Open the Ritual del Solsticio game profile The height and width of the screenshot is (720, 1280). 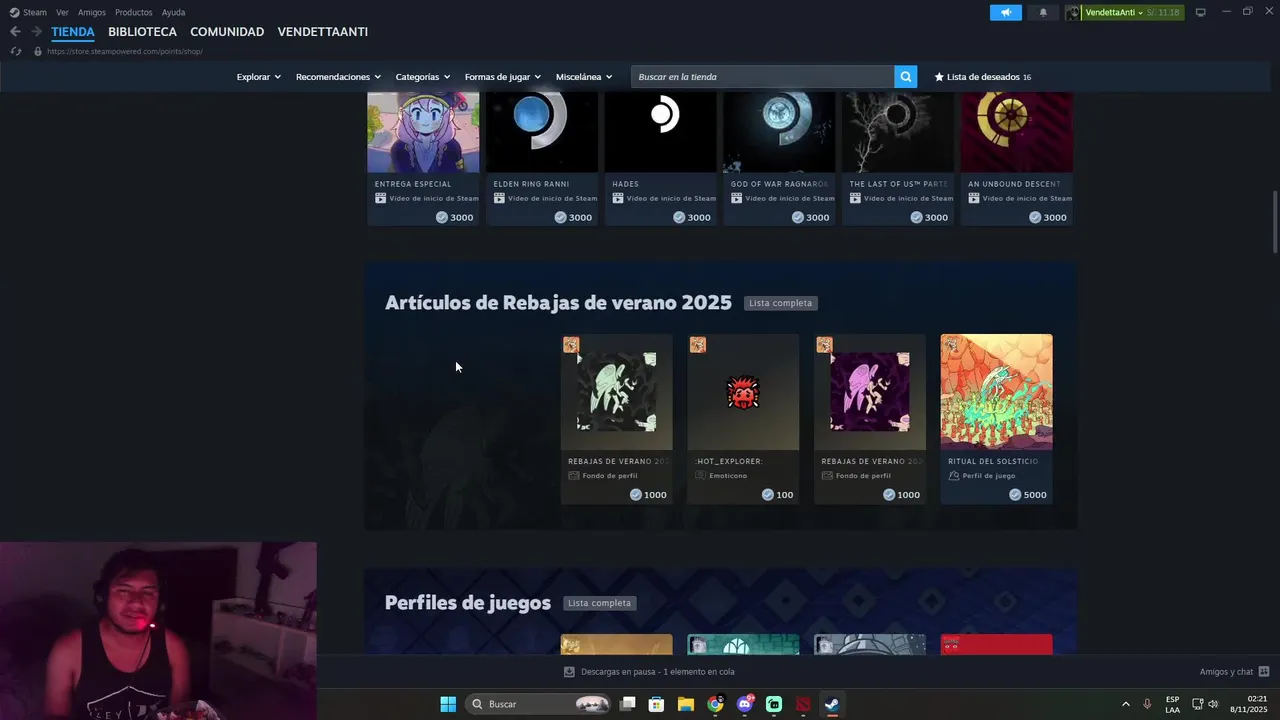pyautogui.click(x=996, y=419)
